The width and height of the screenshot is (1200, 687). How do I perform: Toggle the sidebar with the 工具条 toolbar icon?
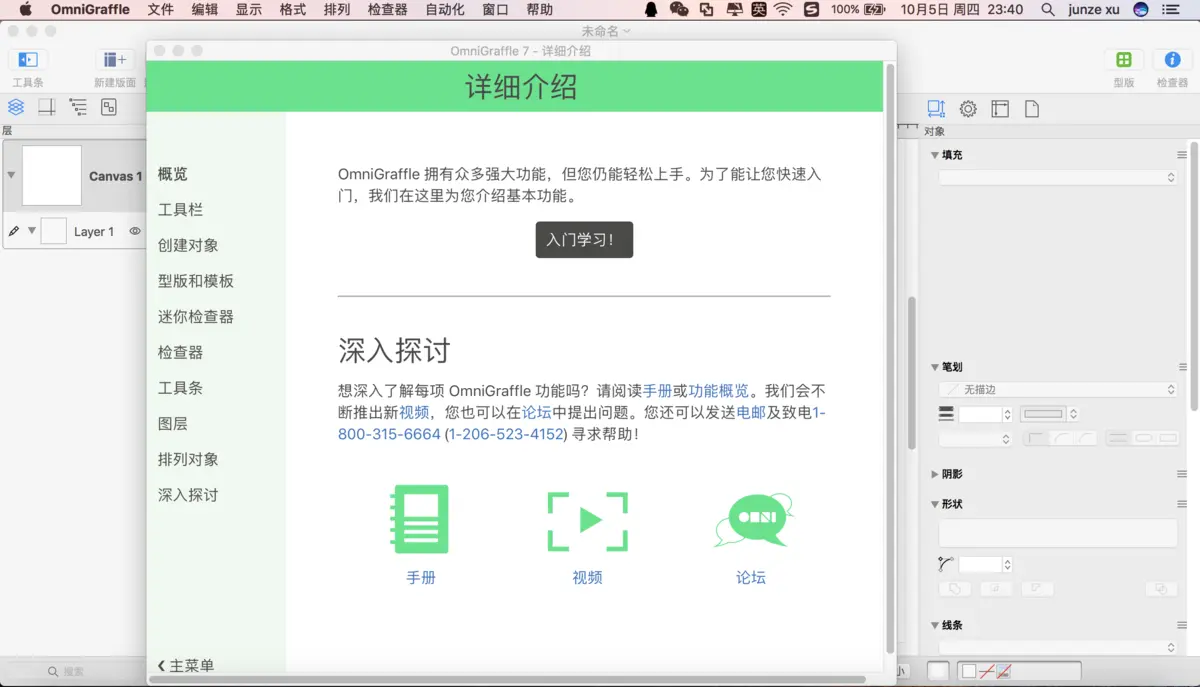click(28, 60)
